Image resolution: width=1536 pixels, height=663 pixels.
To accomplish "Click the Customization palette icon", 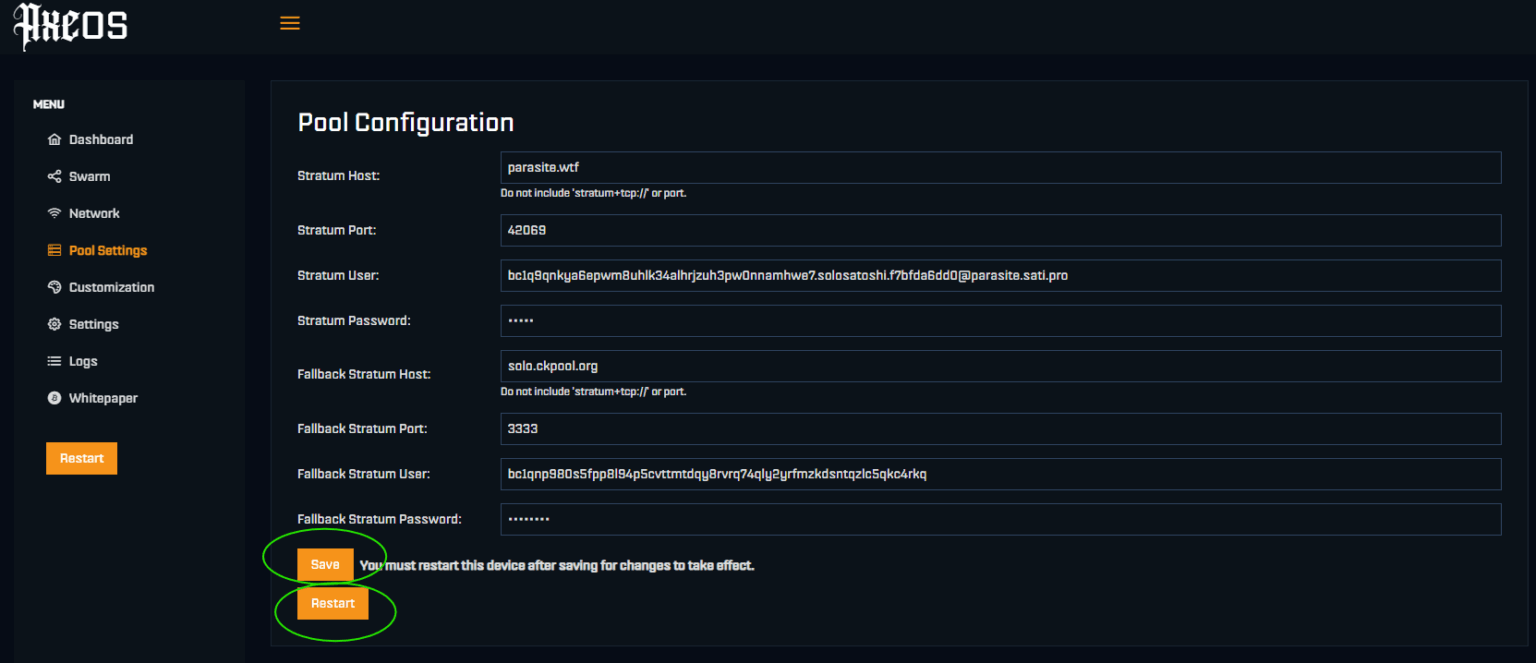I will pyautogui.click(x=54, y=288).
